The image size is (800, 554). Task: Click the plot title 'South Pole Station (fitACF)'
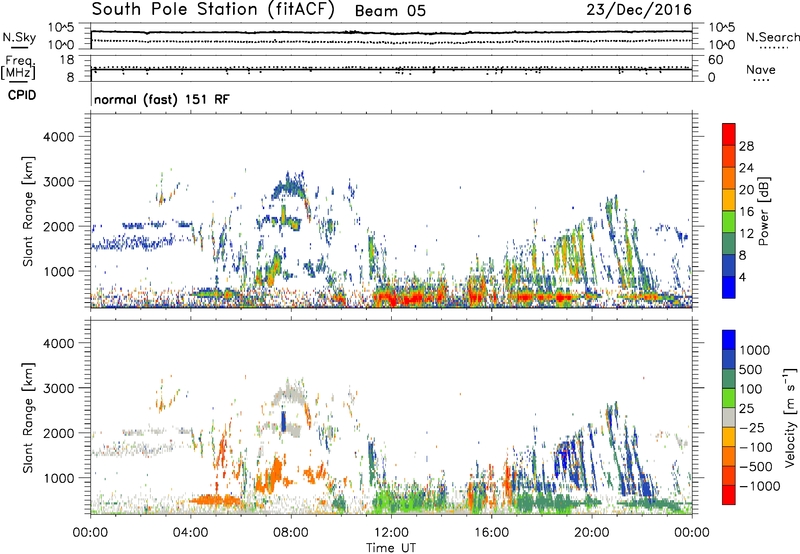(213, 9)
